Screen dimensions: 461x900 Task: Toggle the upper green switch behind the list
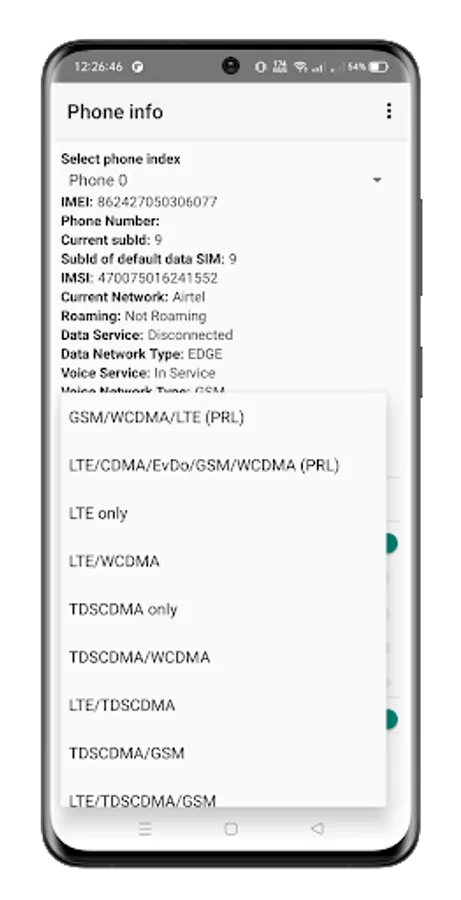click(392, 543)
